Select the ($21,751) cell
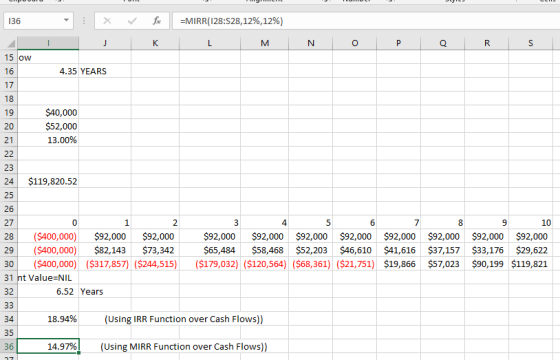Image resolution: width=560 pixels, height=360 pixels. [x=354, y=264]
